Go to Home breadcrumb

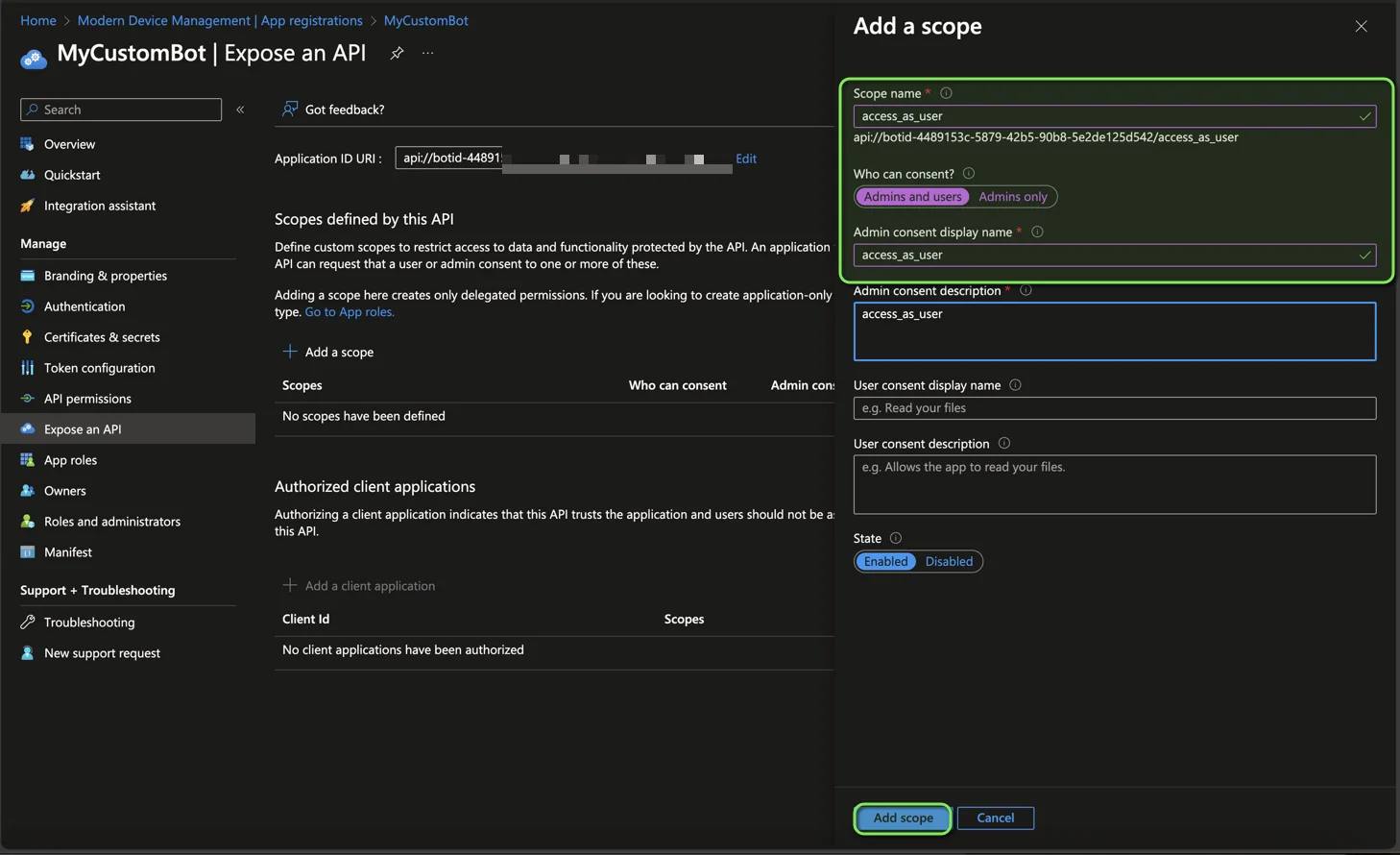(38, 20)
